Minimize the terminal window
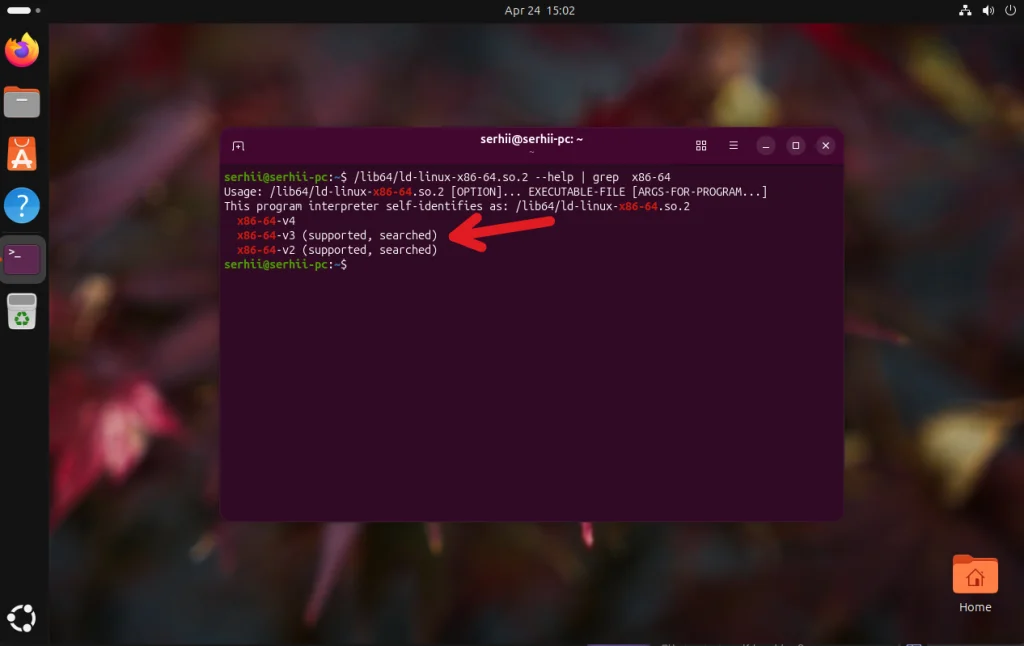Screen dimensions: 1024x646 coord(765,146)
